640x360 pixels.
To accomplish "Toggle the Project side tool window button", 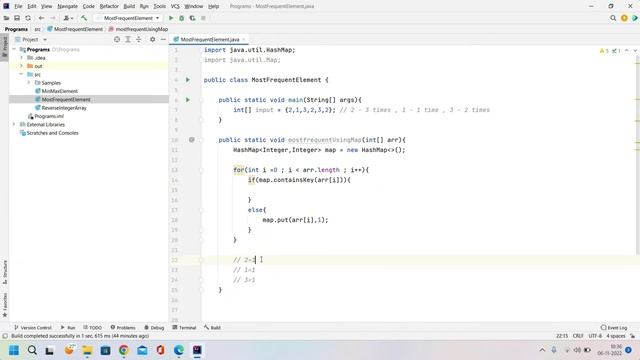I will [x=4, y=48].
